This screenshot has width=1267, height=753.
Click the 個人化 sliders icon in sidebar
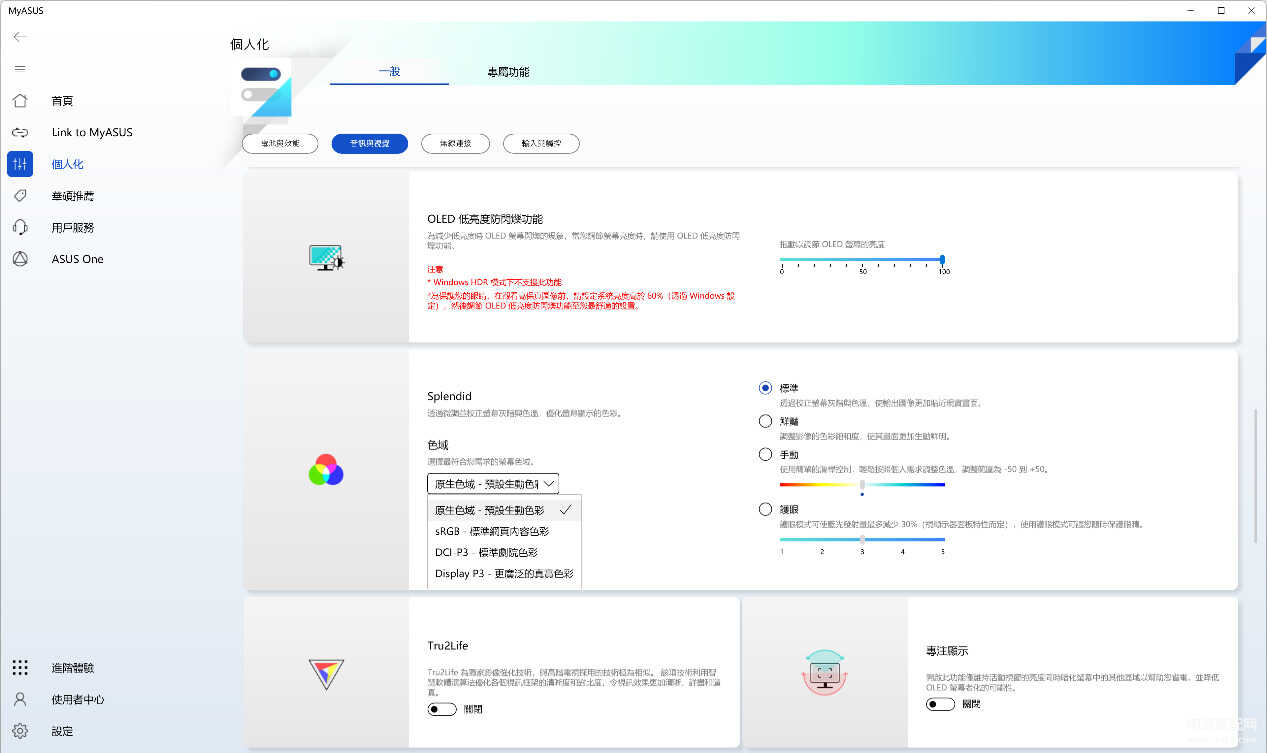tap(20, 164)
